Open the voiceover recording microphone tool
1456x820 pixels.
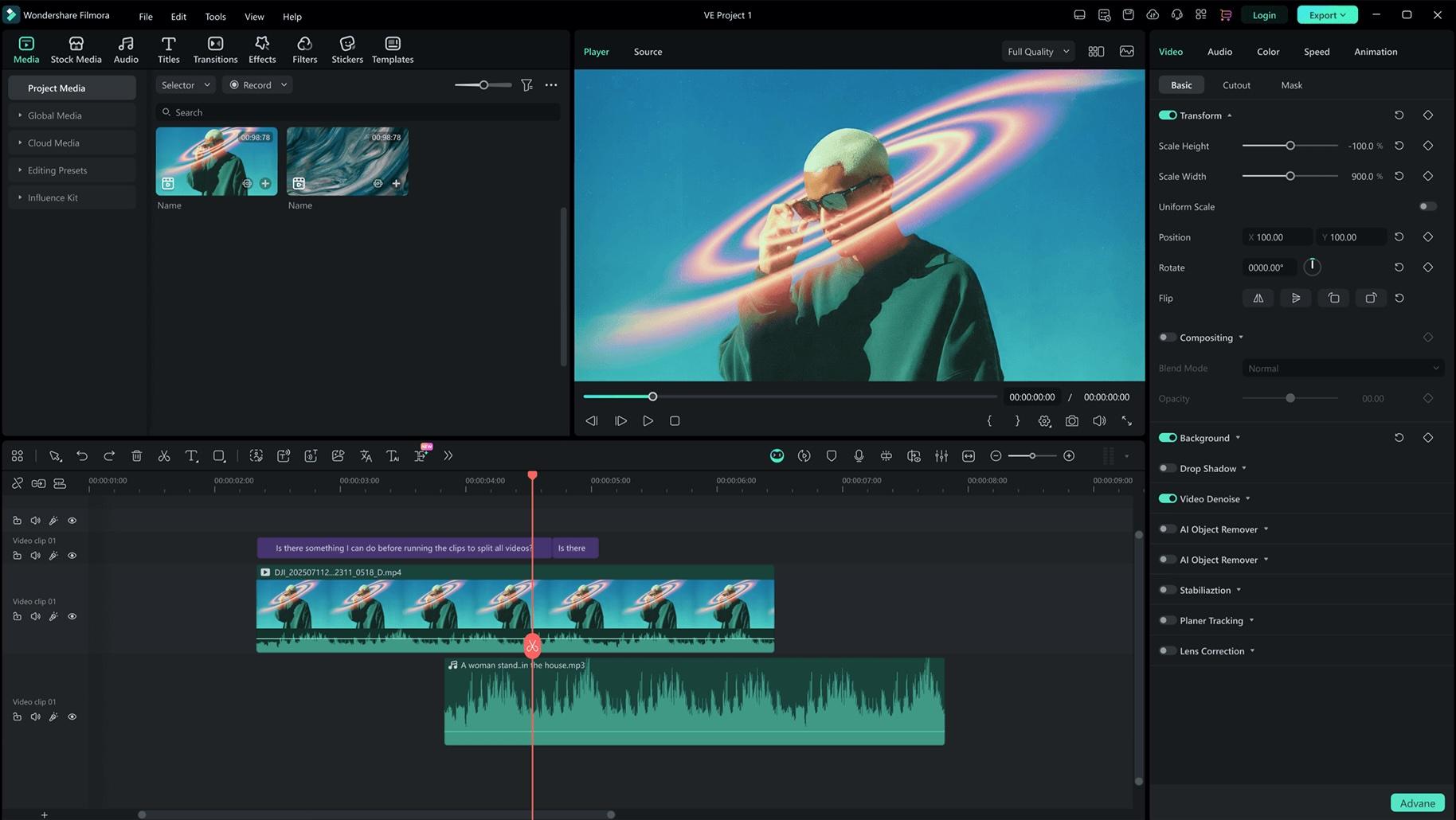coord(859,455)
